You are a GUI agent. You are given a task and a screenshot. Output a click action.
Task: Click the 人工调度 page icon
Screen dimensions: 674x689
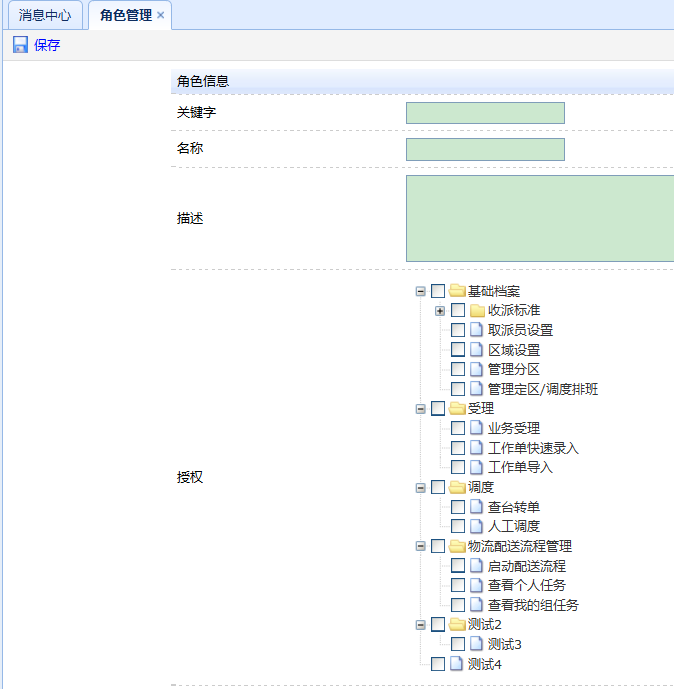pos(476,526)
